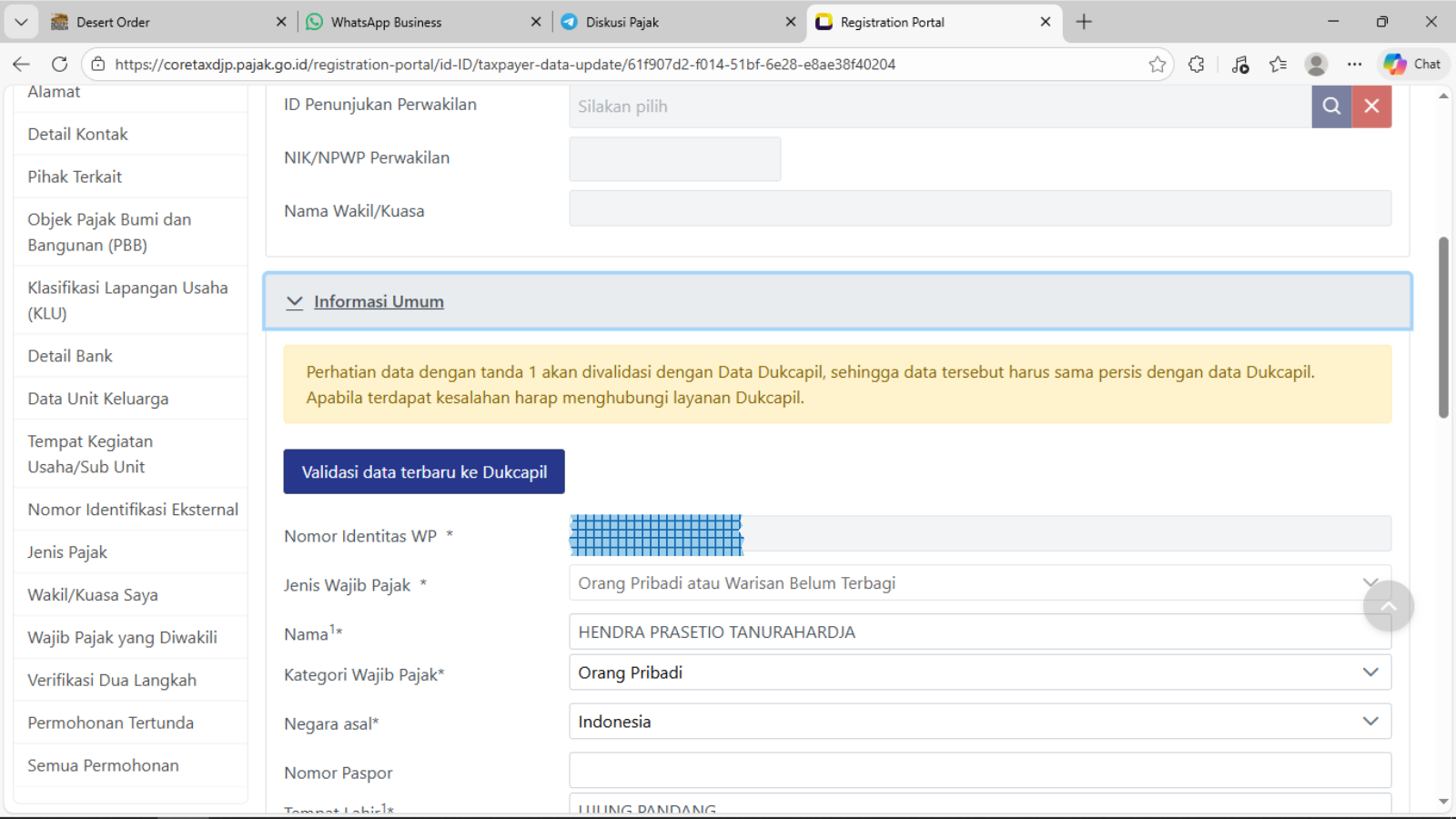Clear ID Penunjukan Perwakilan with red X
Viewport: 1456px width, 819px height.
pos(1371,106)
